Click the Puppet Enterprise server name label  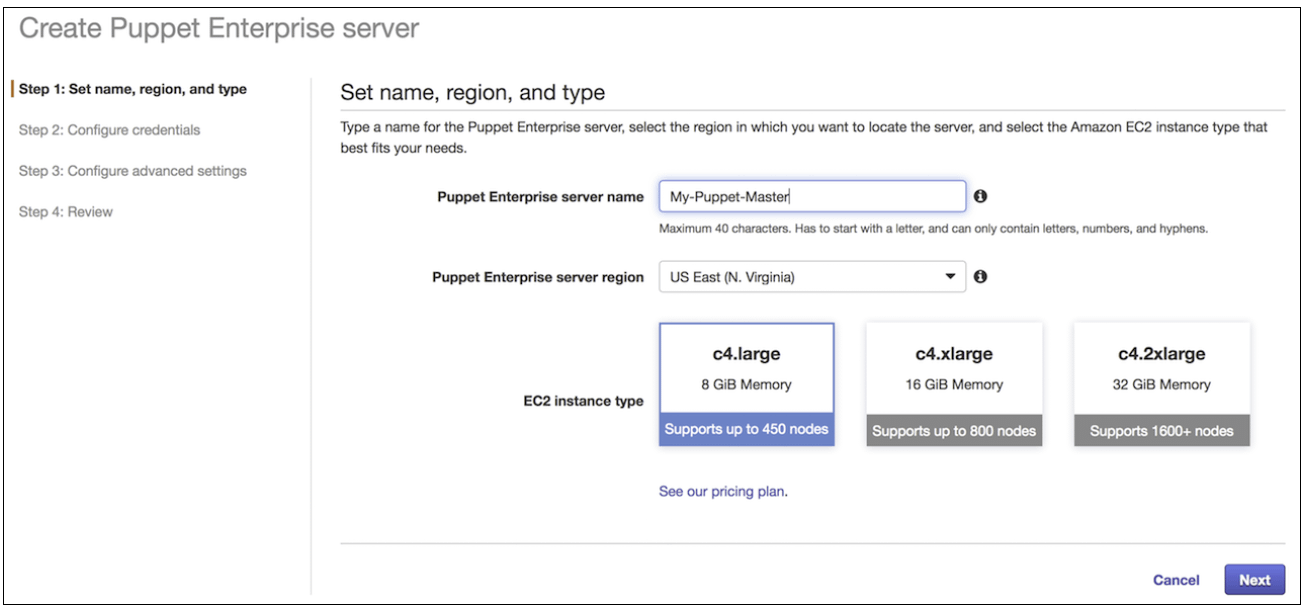(540, 197)
